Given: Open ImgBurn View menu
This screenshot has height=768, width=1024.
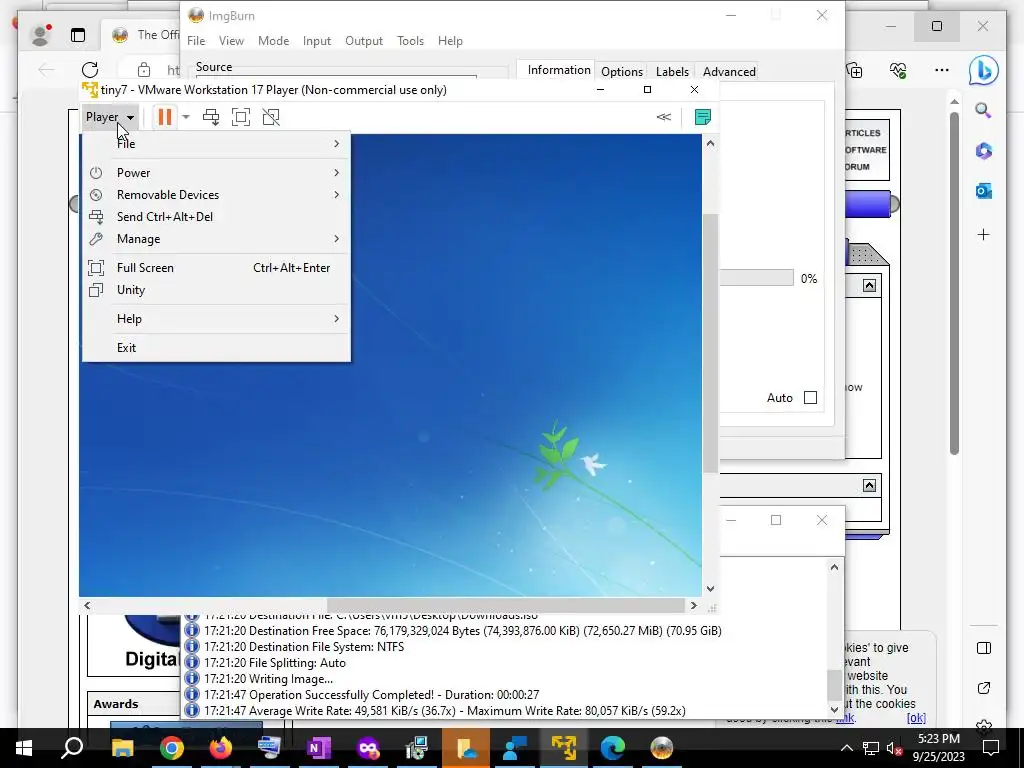Looking at the screenshot, I should click(x=231, y=40).
